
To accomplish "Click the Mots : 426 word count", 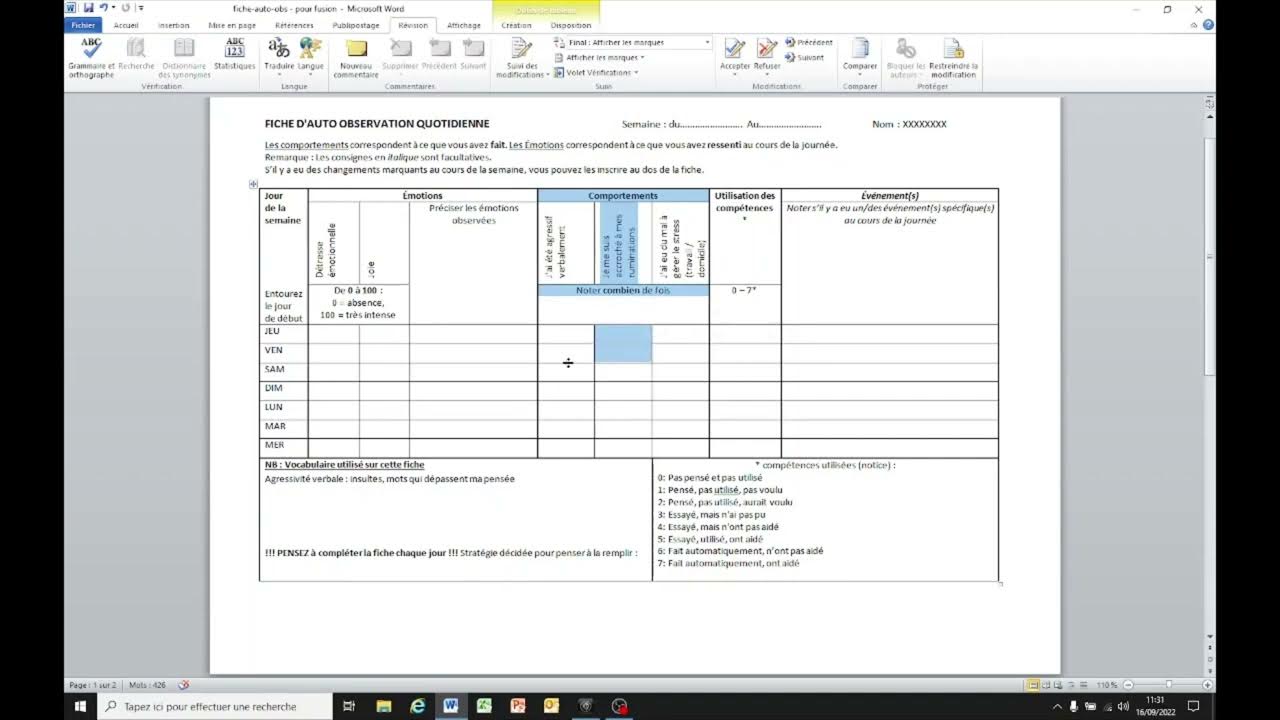I will (147, 685).
